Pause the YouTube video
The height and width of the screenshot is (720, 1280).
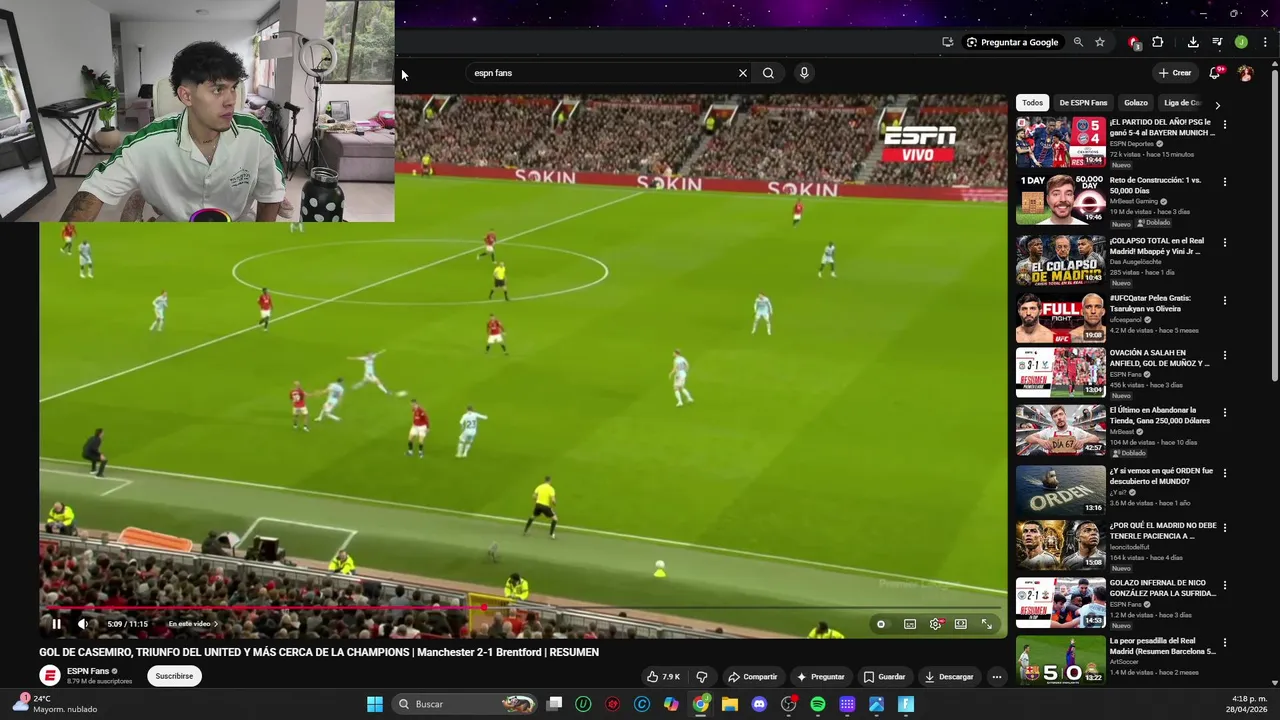(56, 624)
